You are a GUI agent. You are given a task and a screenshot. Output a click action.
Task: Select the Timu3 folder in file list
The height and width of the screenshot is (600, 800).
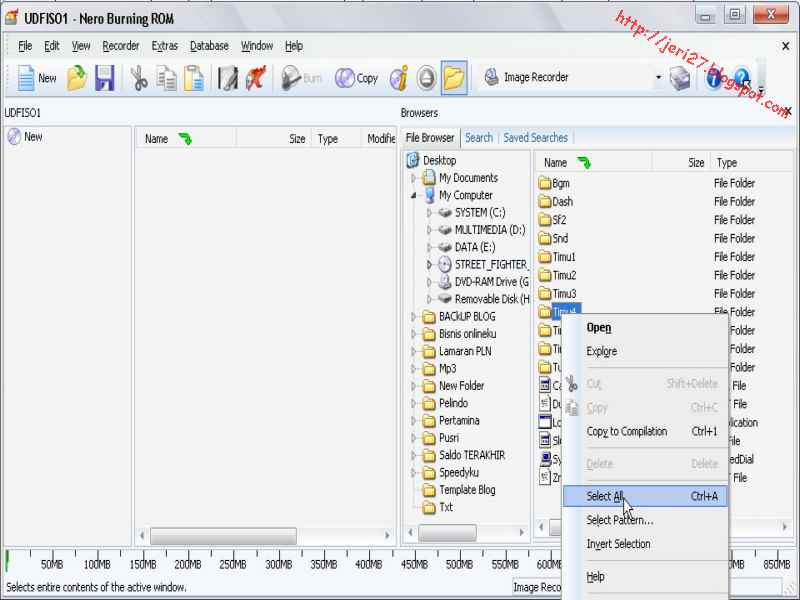pyautogui.click(x=557, y=293)
